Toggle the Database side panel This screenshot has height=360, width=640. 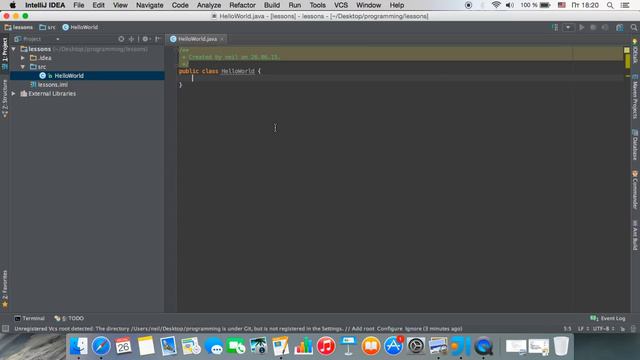(635, 144)
